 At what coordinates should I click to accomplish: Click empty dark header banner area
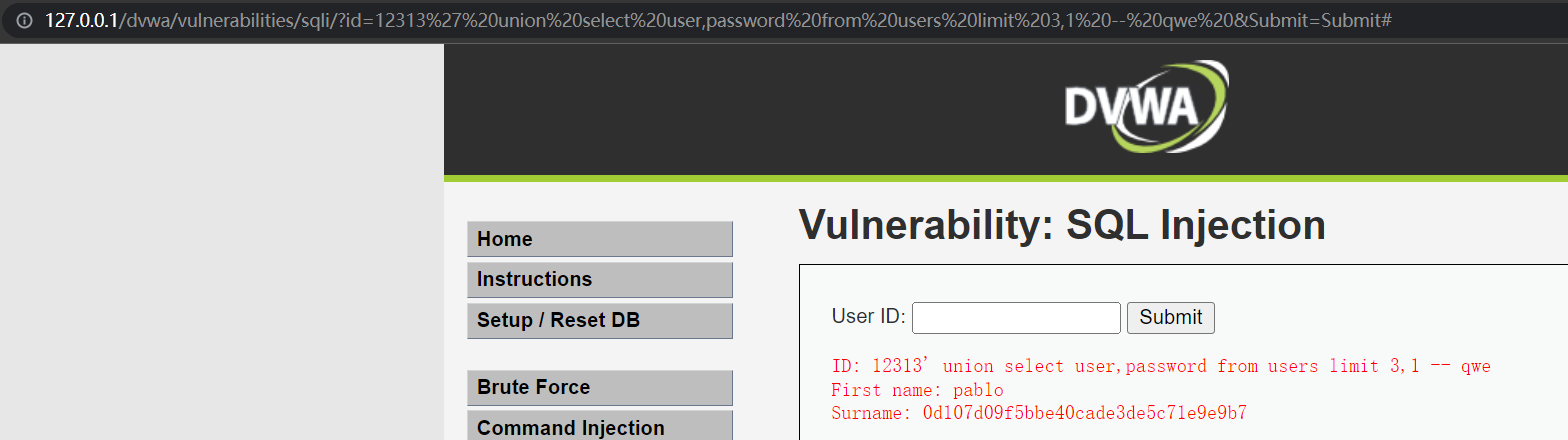[750, 108]
